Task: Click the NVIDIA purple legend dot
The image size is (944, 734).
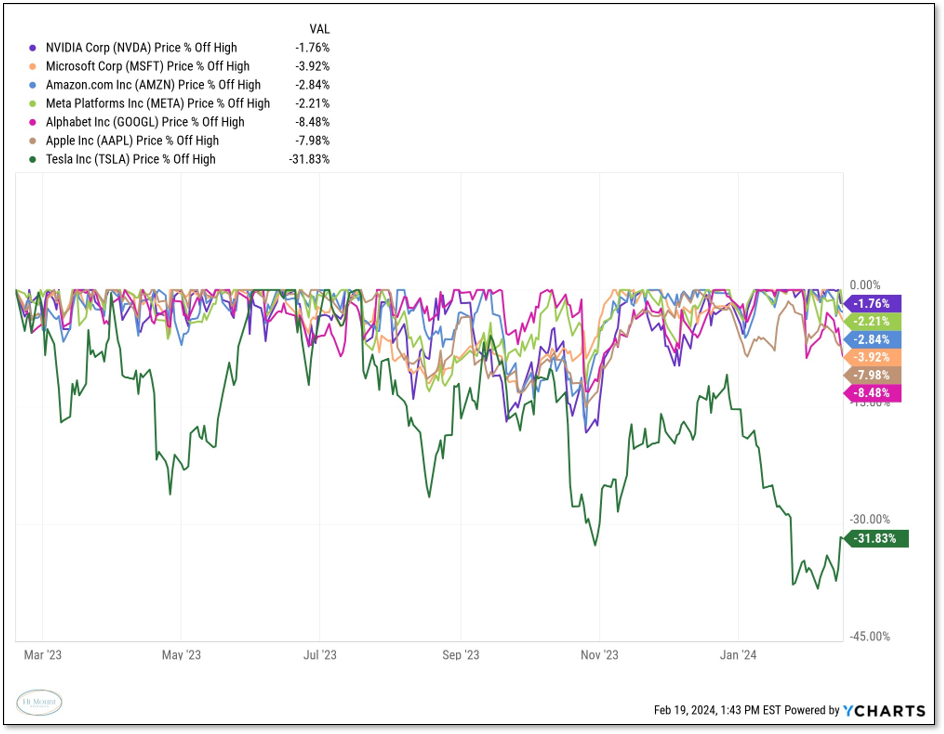Action: coord(33,48)
